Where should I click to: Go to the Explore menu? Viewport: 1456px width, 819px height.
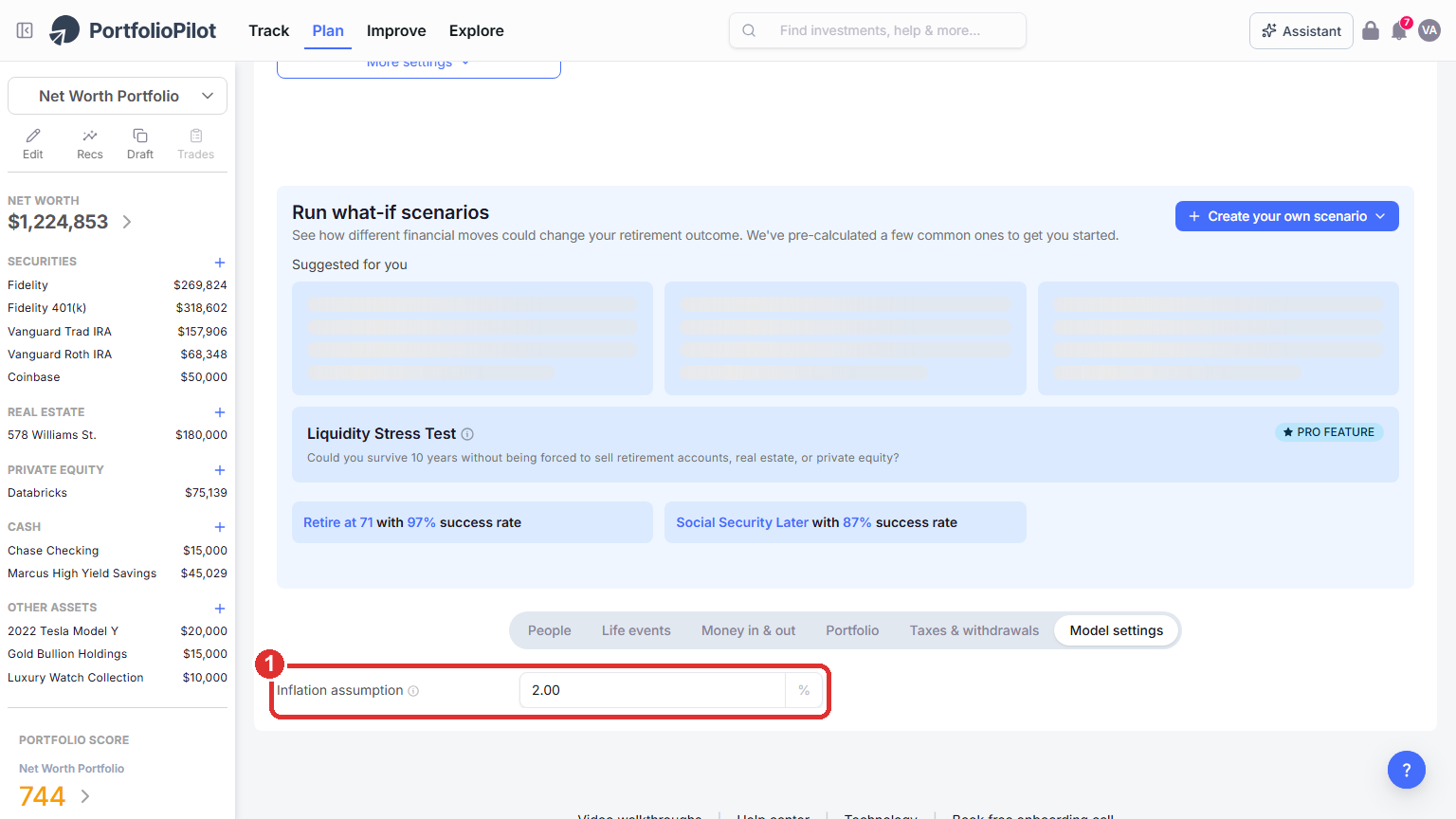tap(477, 30)
